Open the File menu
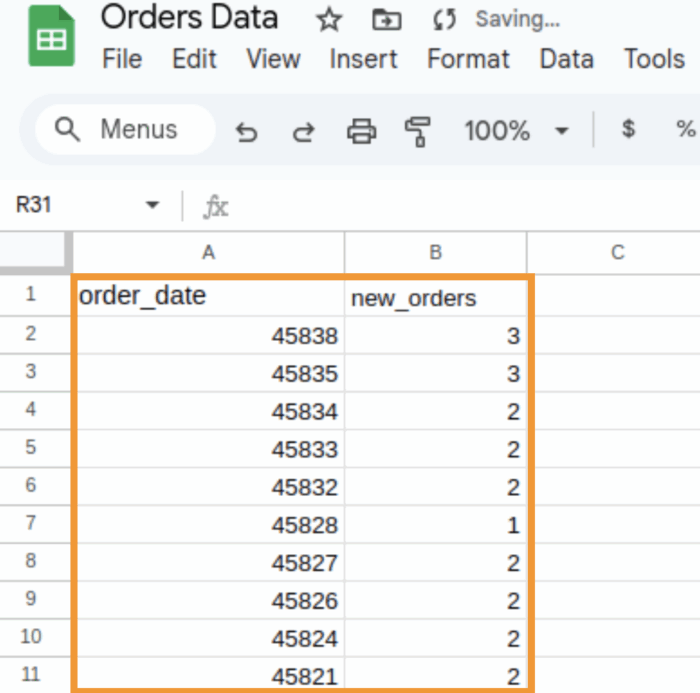The image size is (700, 693). (x=122, y=59)
